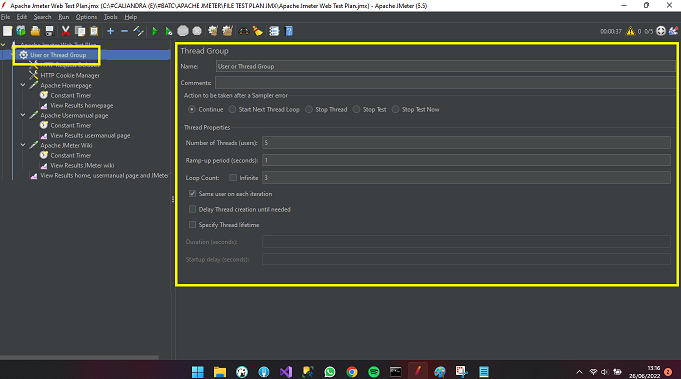Open the Help menu
681x379 pixels.
(130, 17)
